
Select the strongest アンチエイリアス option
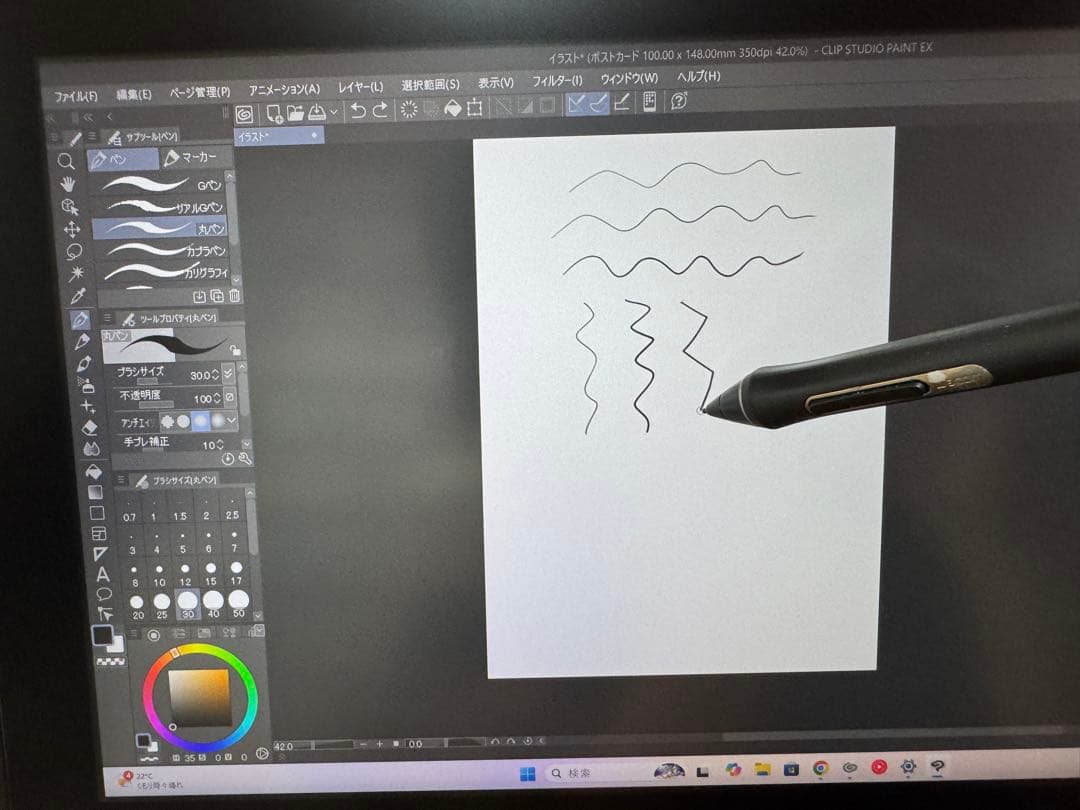[218, 421]
